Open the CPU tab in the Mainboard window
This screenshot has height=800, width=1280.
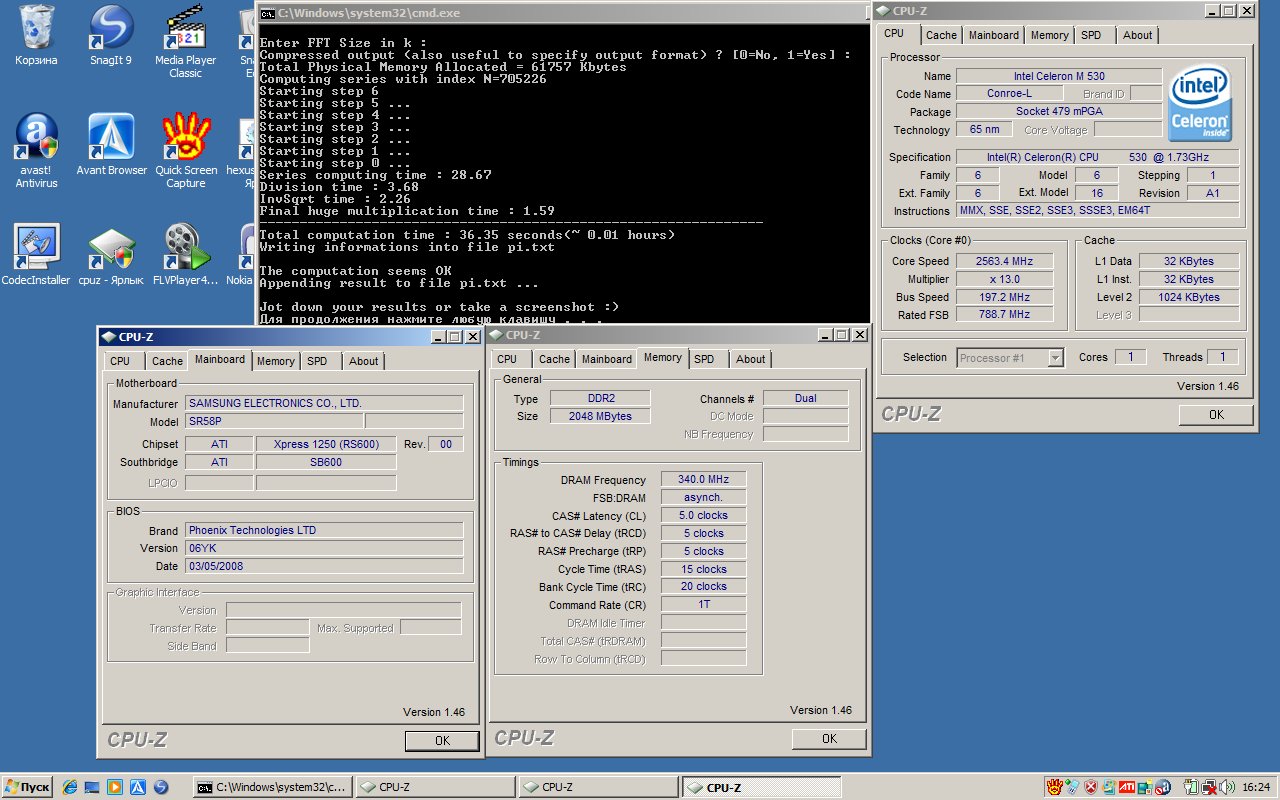pos(120,361)
